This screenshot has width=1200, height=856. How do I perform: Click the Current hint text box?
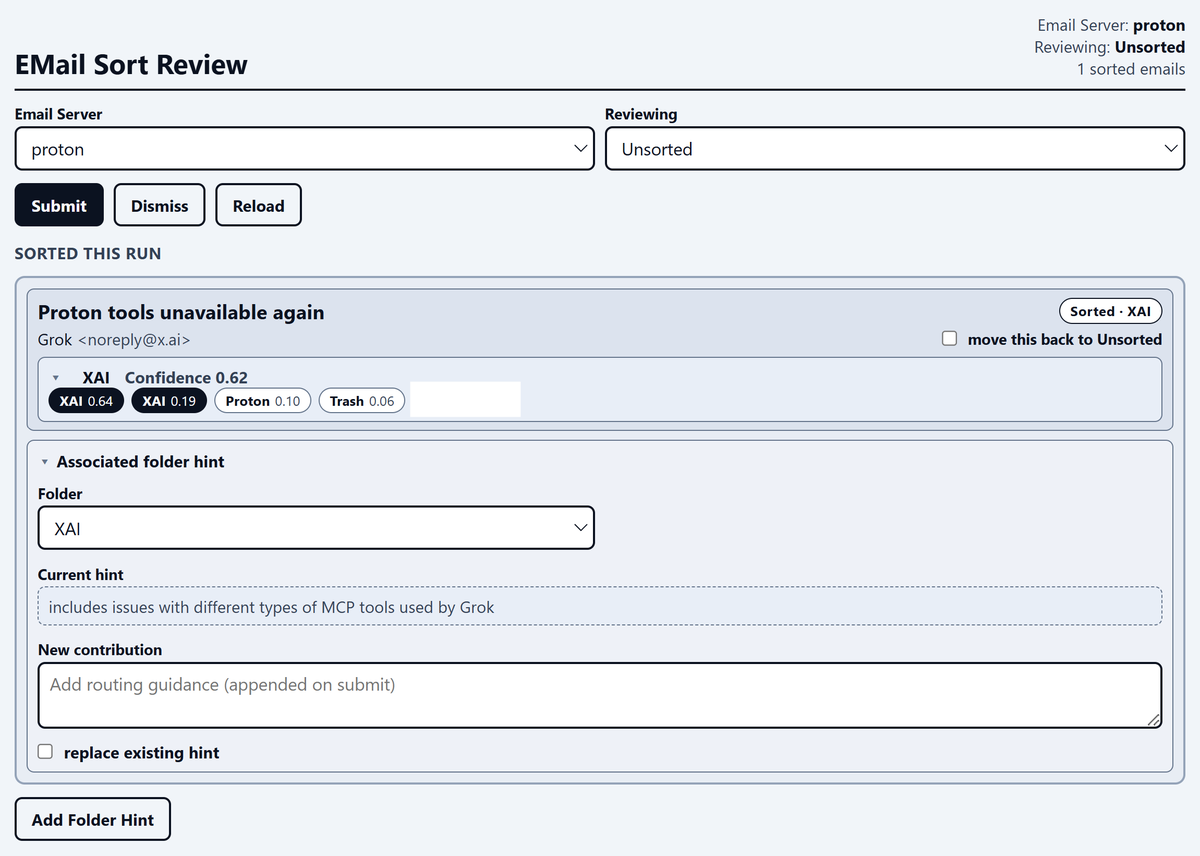(x=600, y=606)
